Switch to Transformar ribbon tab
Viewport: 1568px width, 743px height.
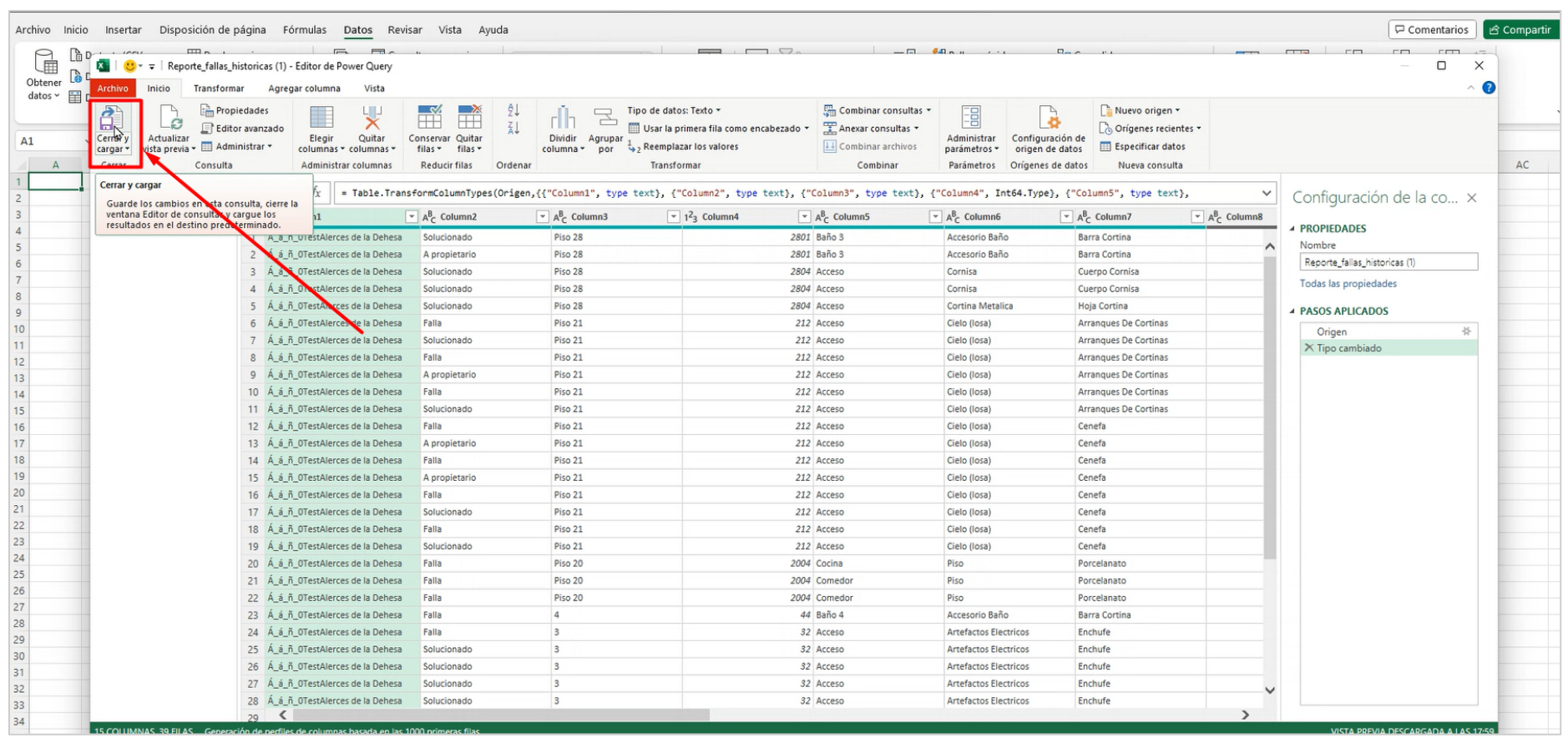click(x=219, y=88)
